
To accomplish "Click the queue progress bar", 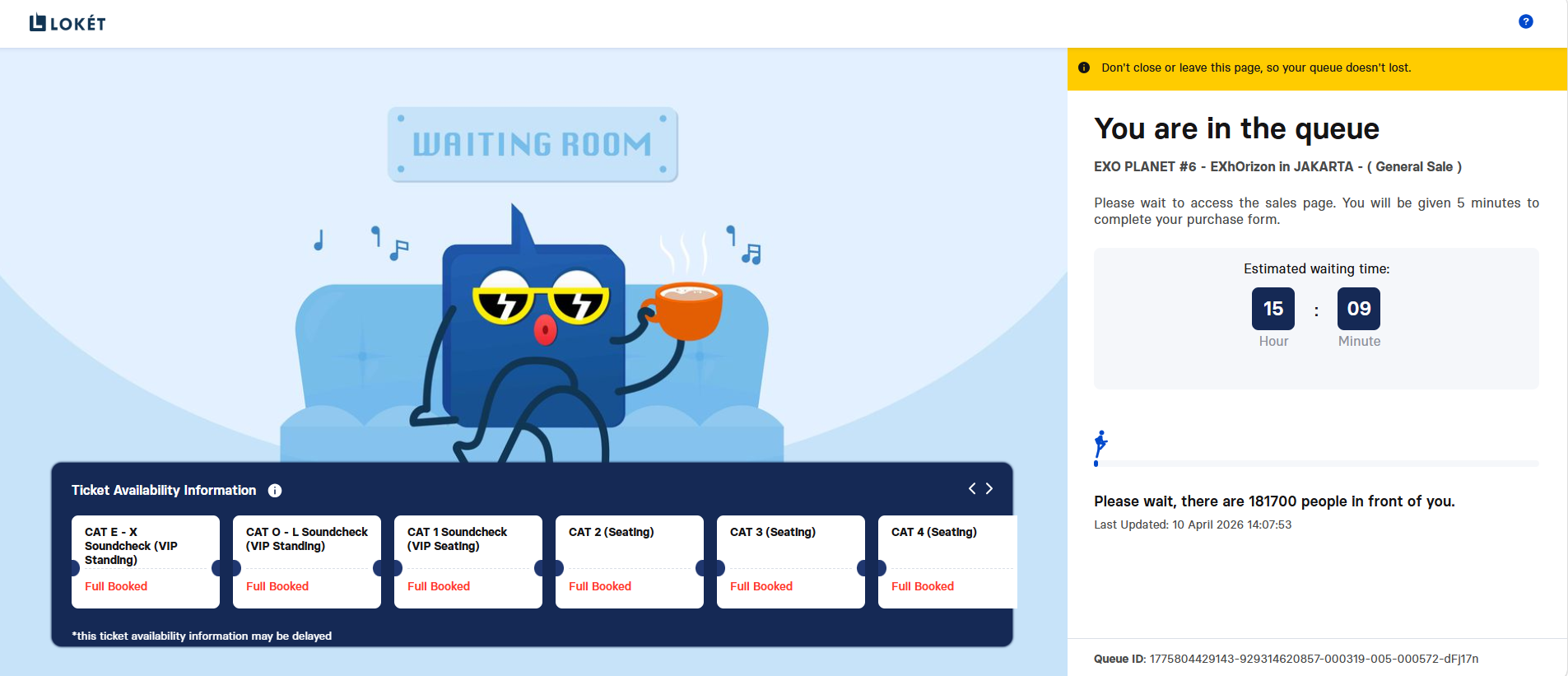I will tap(1316, 464).
